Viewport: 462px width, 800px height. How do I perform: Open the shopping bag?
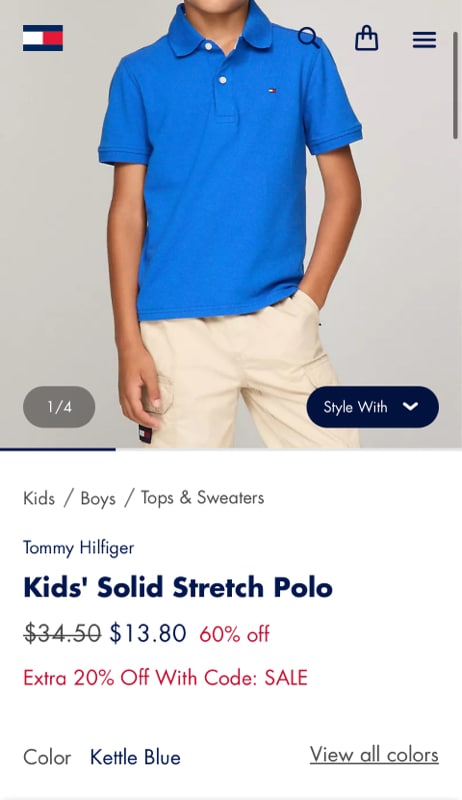[367, 38]
